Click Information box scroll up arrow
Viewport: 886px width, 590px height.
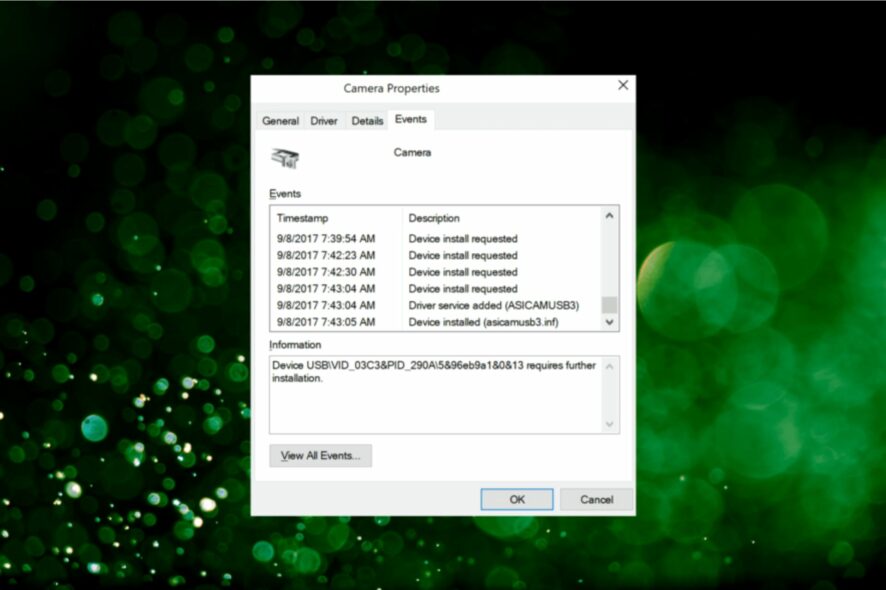coord(609,366)
